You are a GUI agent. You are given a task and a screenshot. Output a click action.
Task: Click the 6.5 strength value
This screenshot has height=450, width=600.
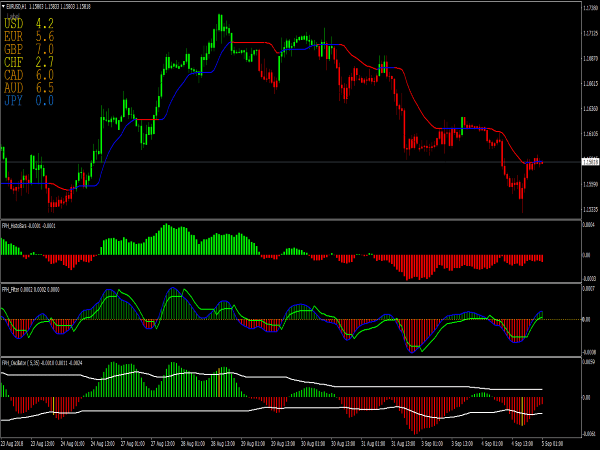click(45, 88)
